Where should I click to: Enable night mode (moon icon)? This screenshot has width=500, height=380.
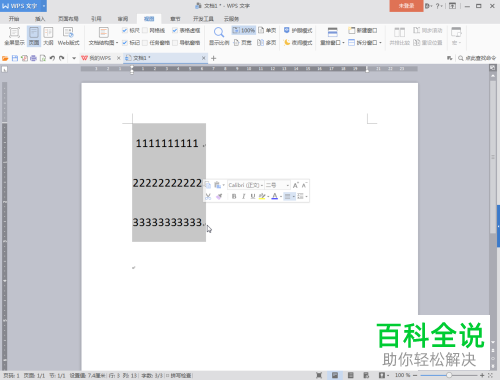[x=298, y=43]
